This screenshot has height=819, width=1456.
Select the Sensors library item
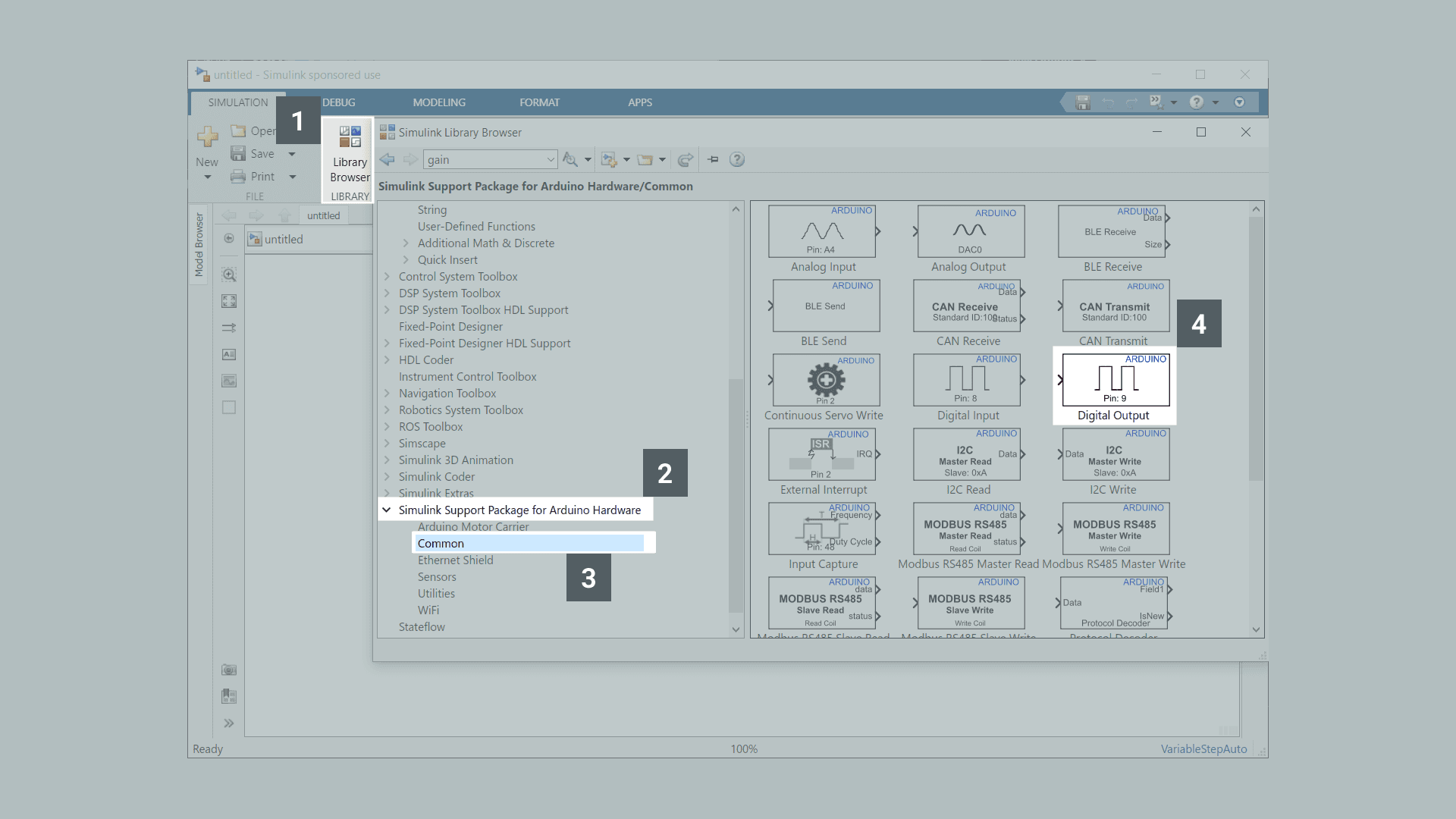[x=437, y=577]
